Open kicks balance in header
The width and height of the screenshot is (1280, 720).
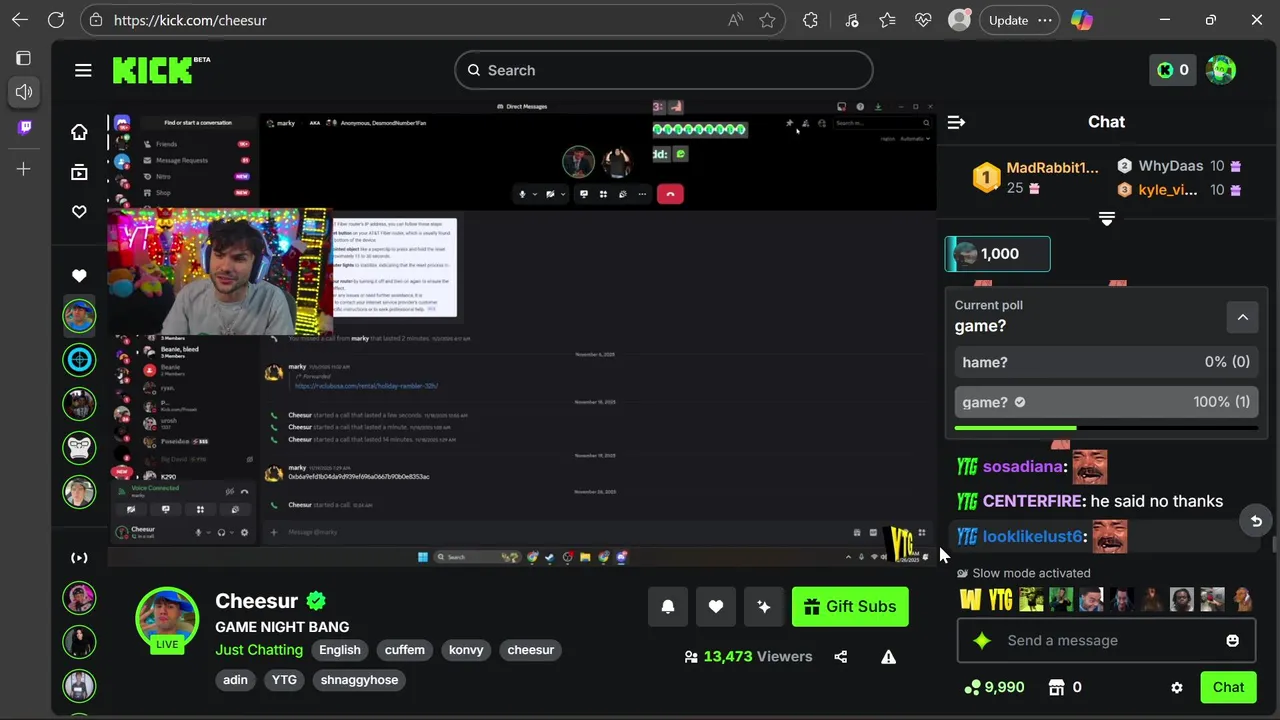[x=1172, y=70]
